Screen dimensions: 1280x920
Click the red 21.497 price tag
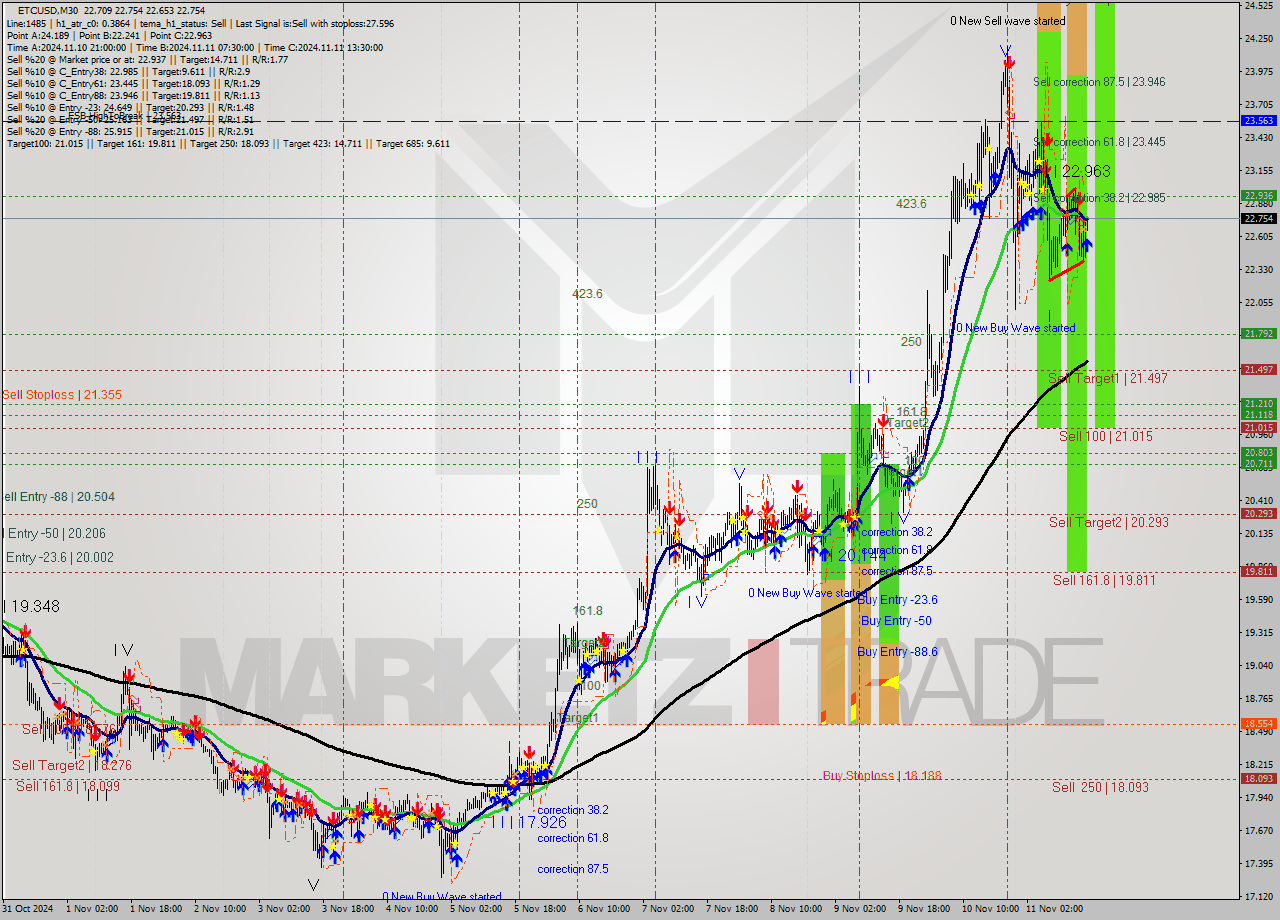(1258, 370)
